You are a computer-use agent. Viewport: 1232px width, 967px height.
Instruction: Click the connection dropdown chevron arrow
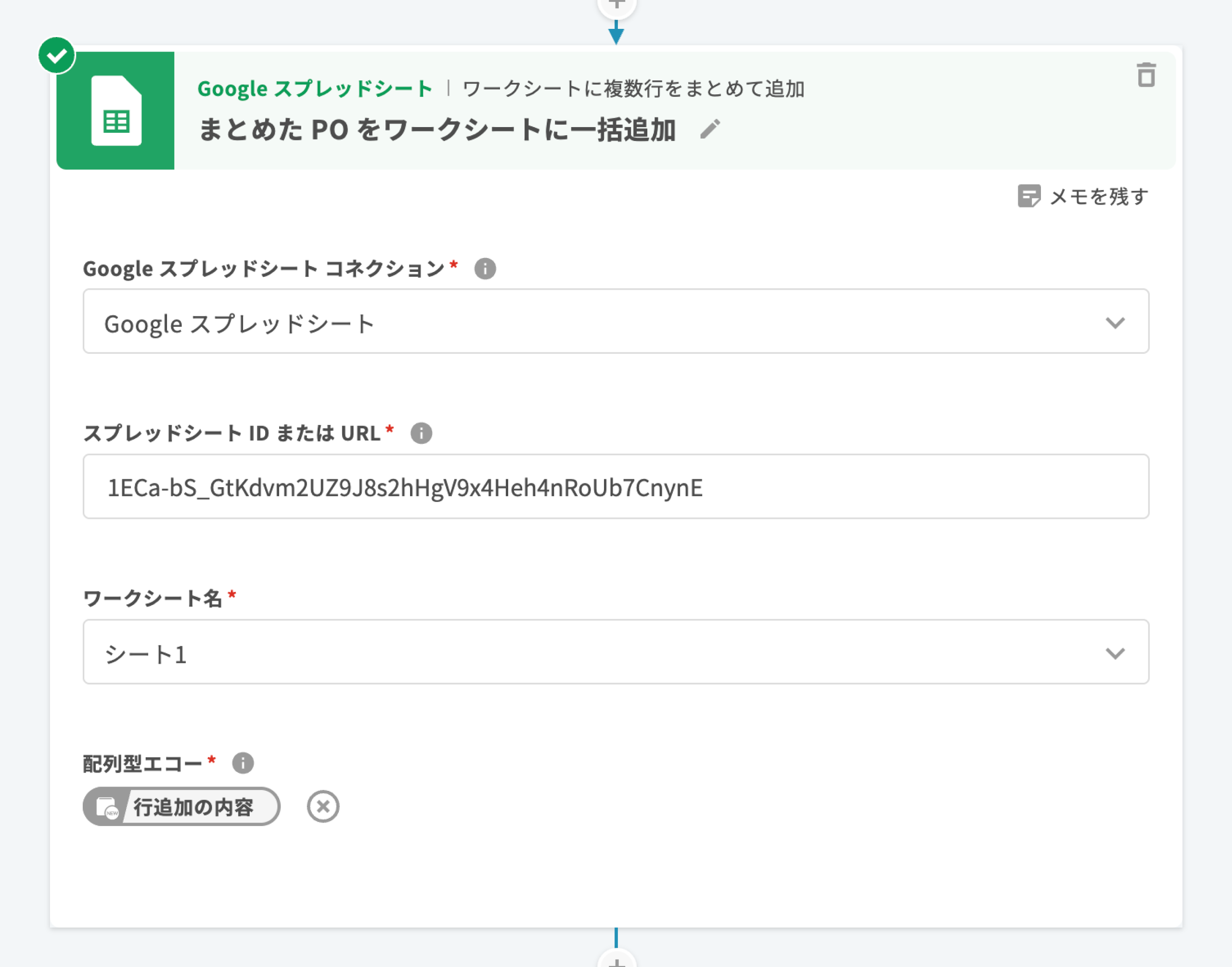coord(1114,322)
